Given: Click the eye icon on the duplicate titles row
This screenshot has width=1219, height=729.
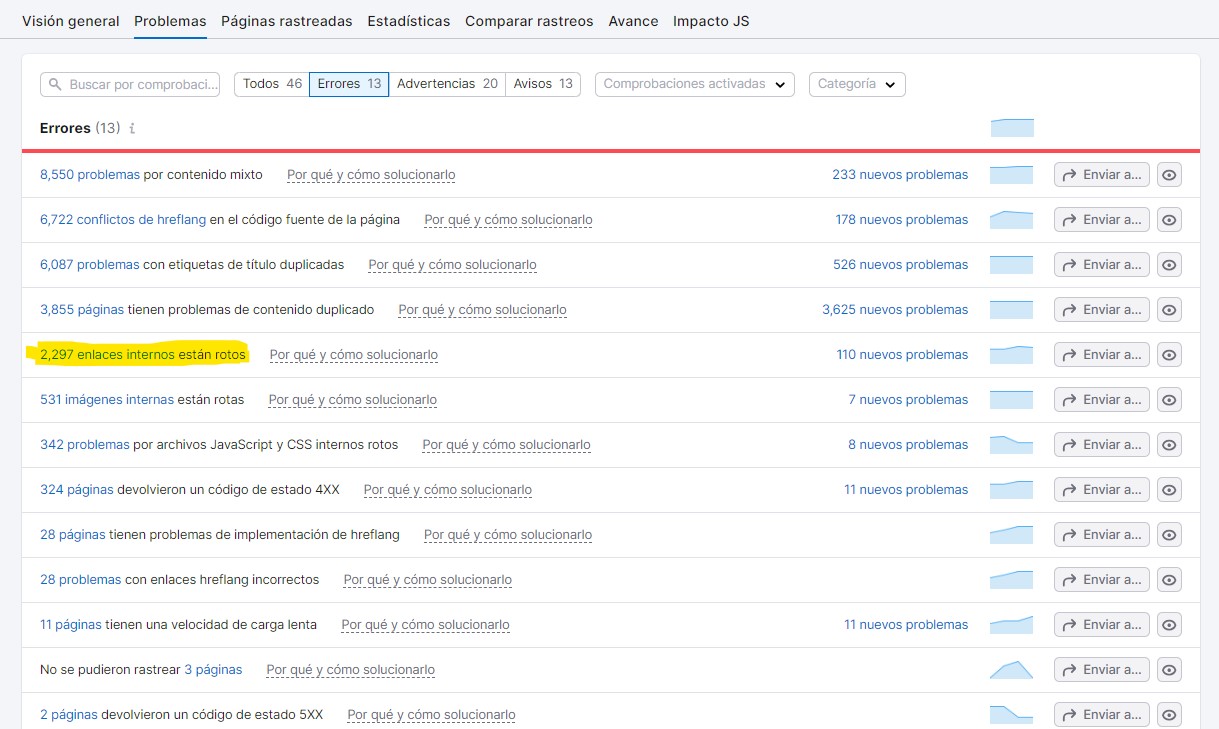Looking at the screenshot, I should (x=1169, y=264).
